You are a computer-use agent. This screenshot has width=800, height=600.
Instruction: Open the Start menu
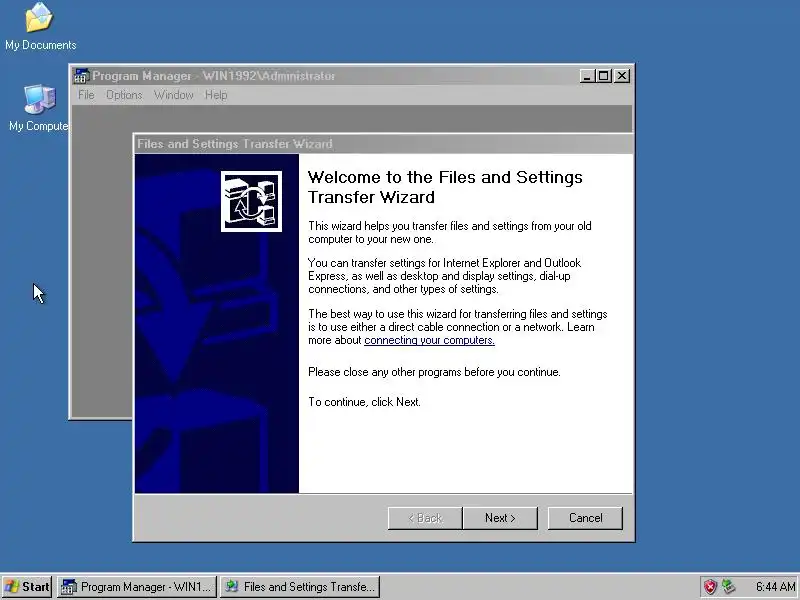point(27,587)
